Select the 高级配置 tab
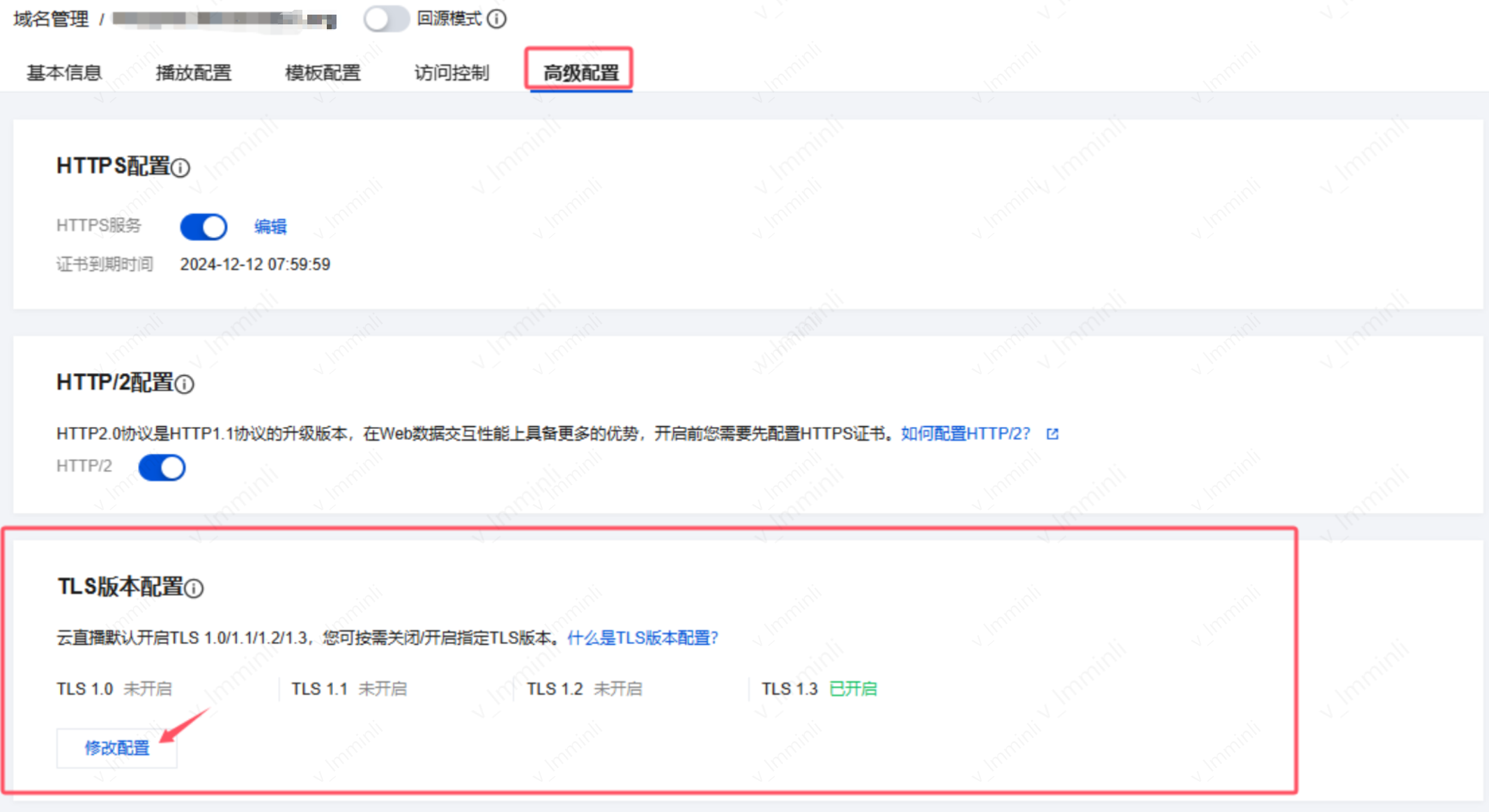The height and width of the screenshot is (812, 1489). 581,72
